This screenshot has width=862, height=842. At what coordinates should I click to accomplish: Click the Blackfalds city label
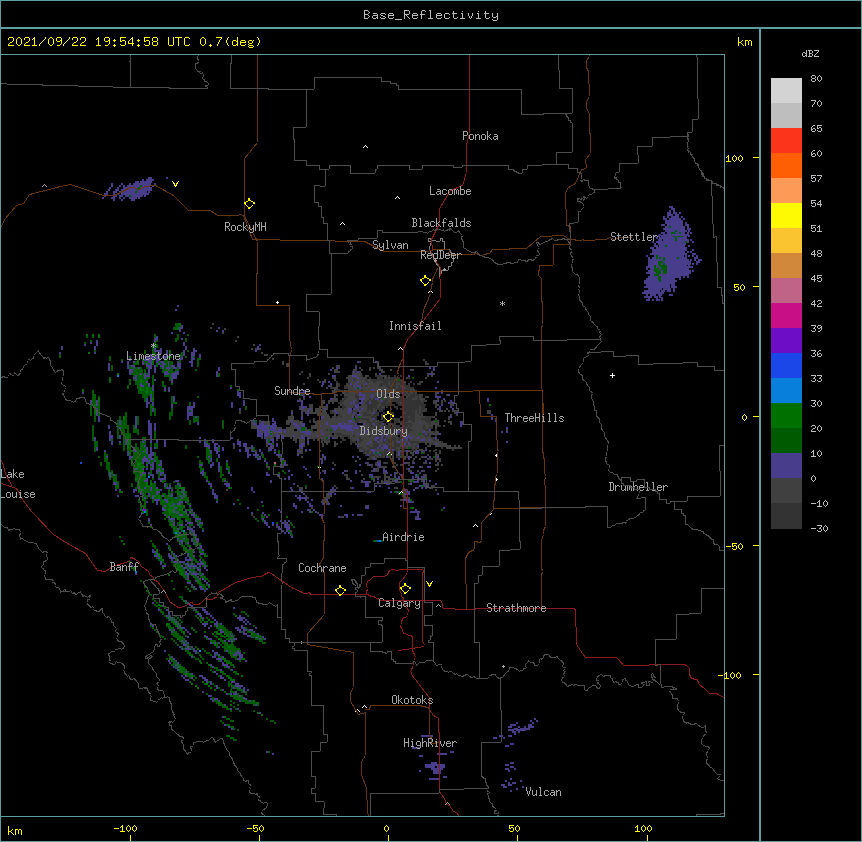(441, 223)
